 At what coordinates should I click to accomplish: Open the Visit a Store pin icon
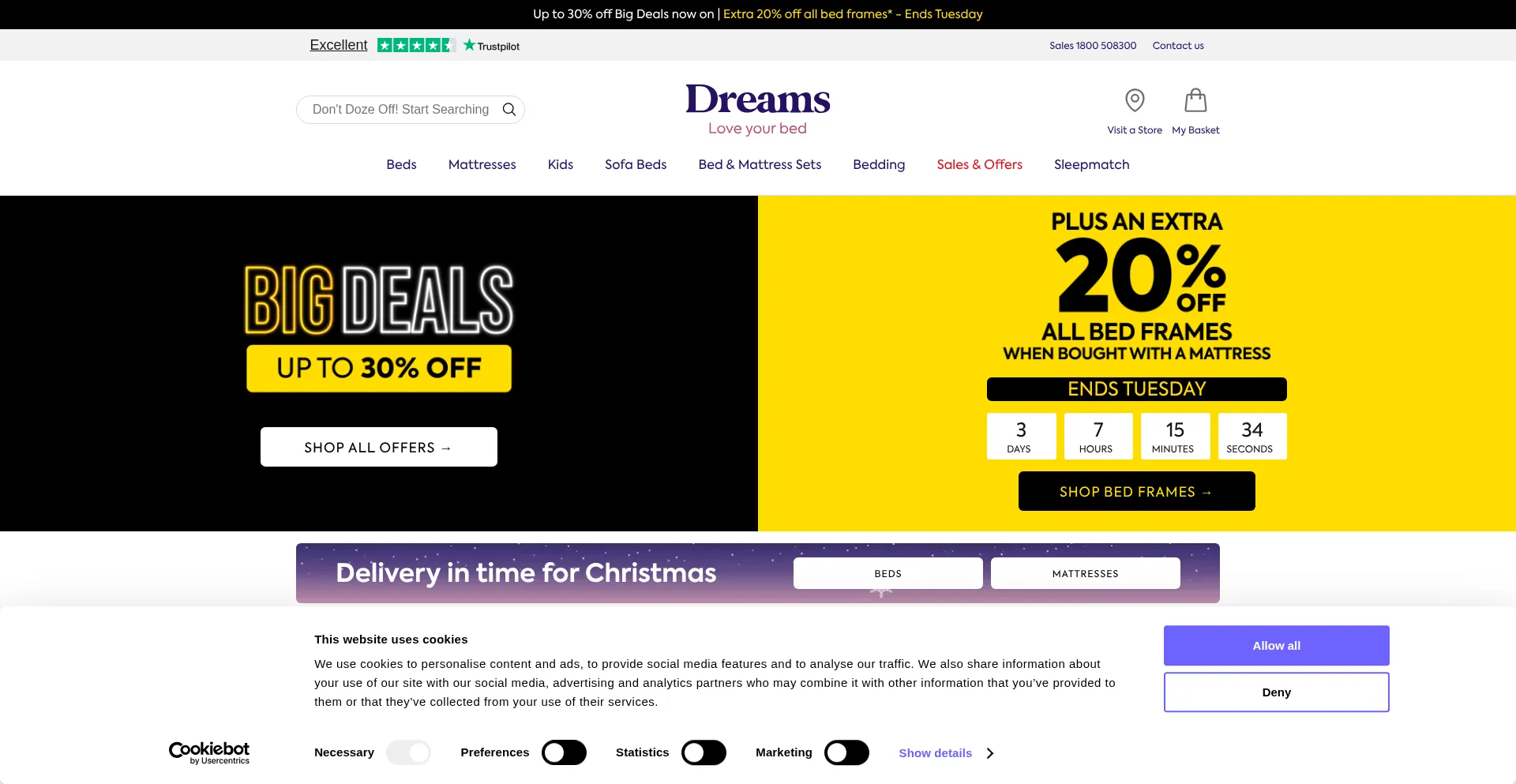point(1135,100)
